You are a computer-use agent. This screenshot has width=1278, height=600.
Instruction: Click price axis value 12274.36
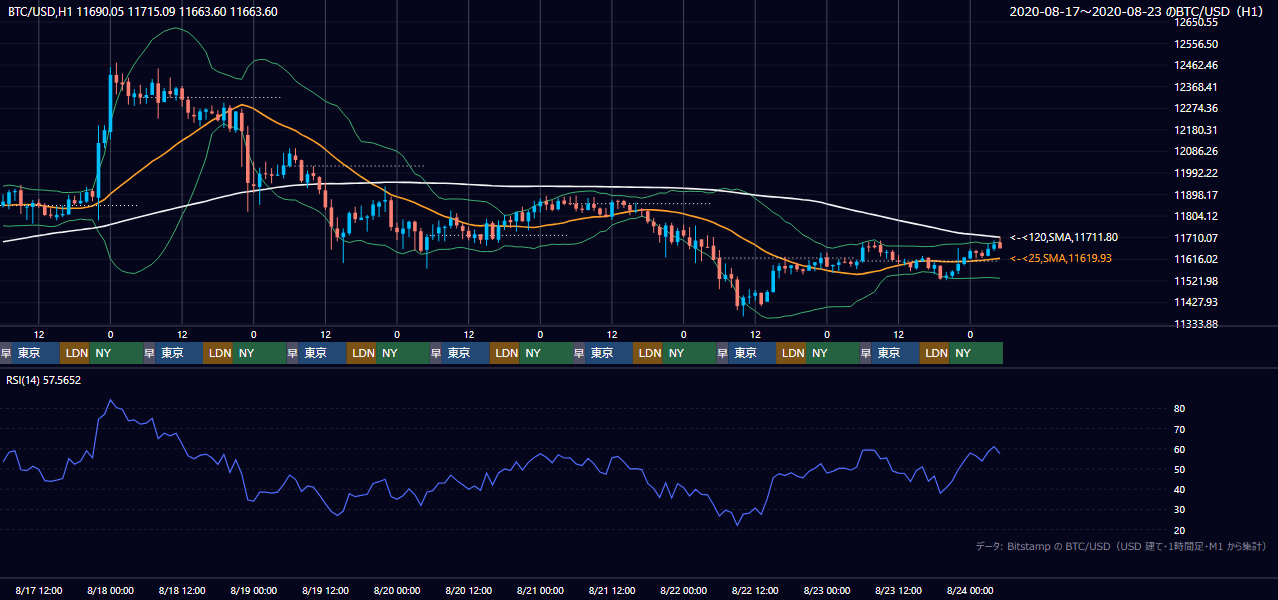coord(1195,108)
